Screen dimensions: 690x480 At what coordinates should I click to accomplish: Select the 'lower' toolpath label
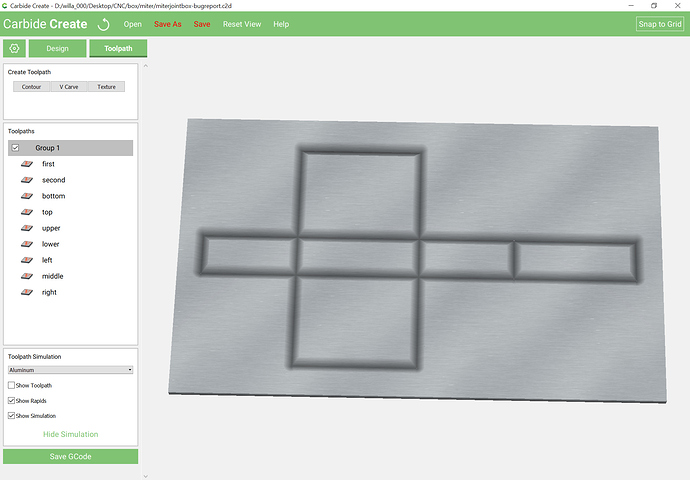click(51, 244)
